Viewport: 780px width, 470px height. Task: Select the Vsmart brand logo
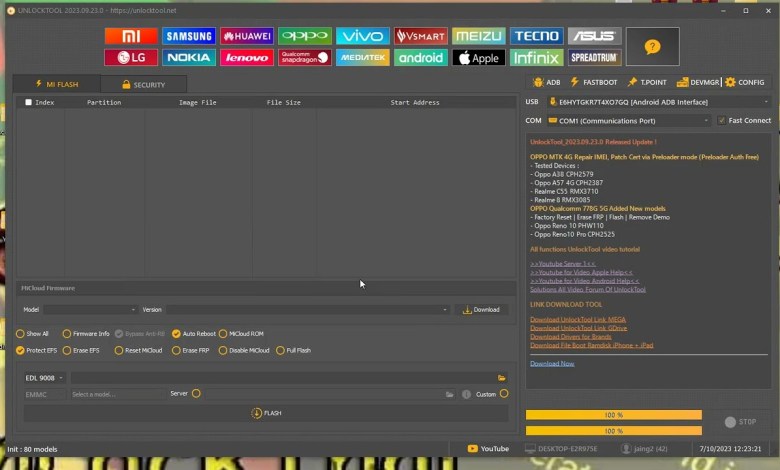(x=421, y=36)
